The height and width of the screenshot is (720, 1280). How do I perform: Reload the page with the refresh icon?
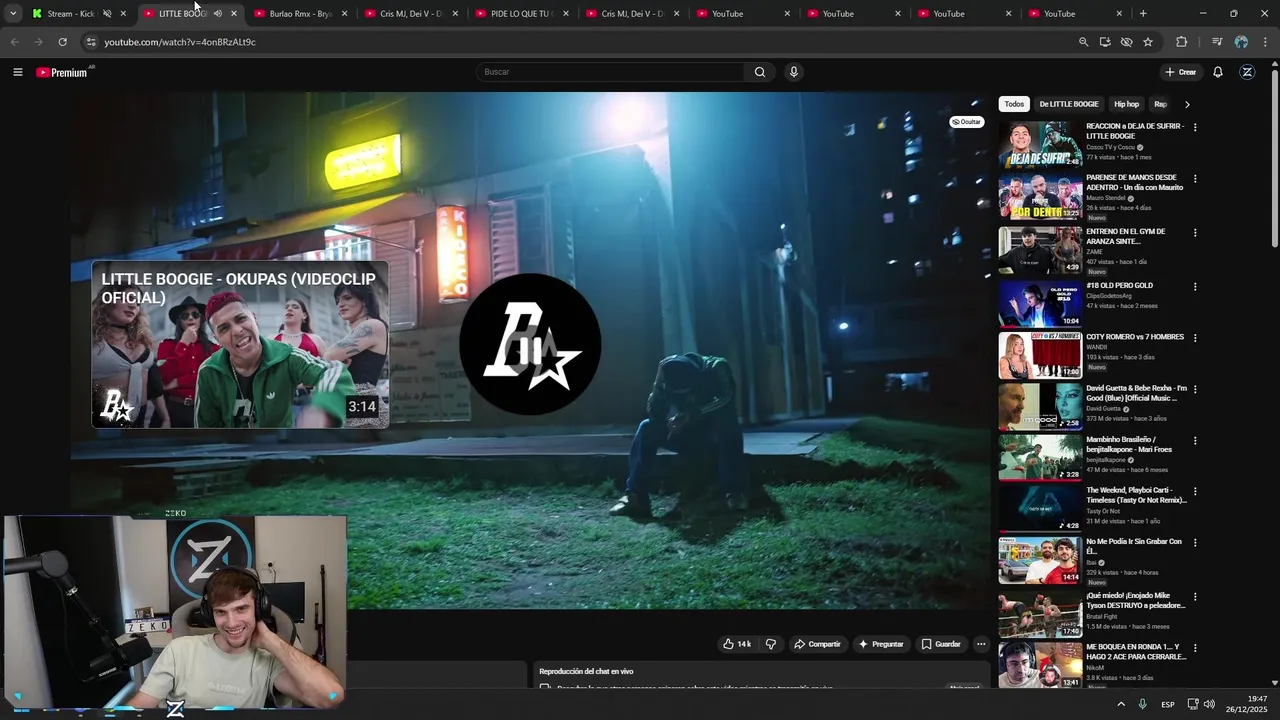[62, 42]
